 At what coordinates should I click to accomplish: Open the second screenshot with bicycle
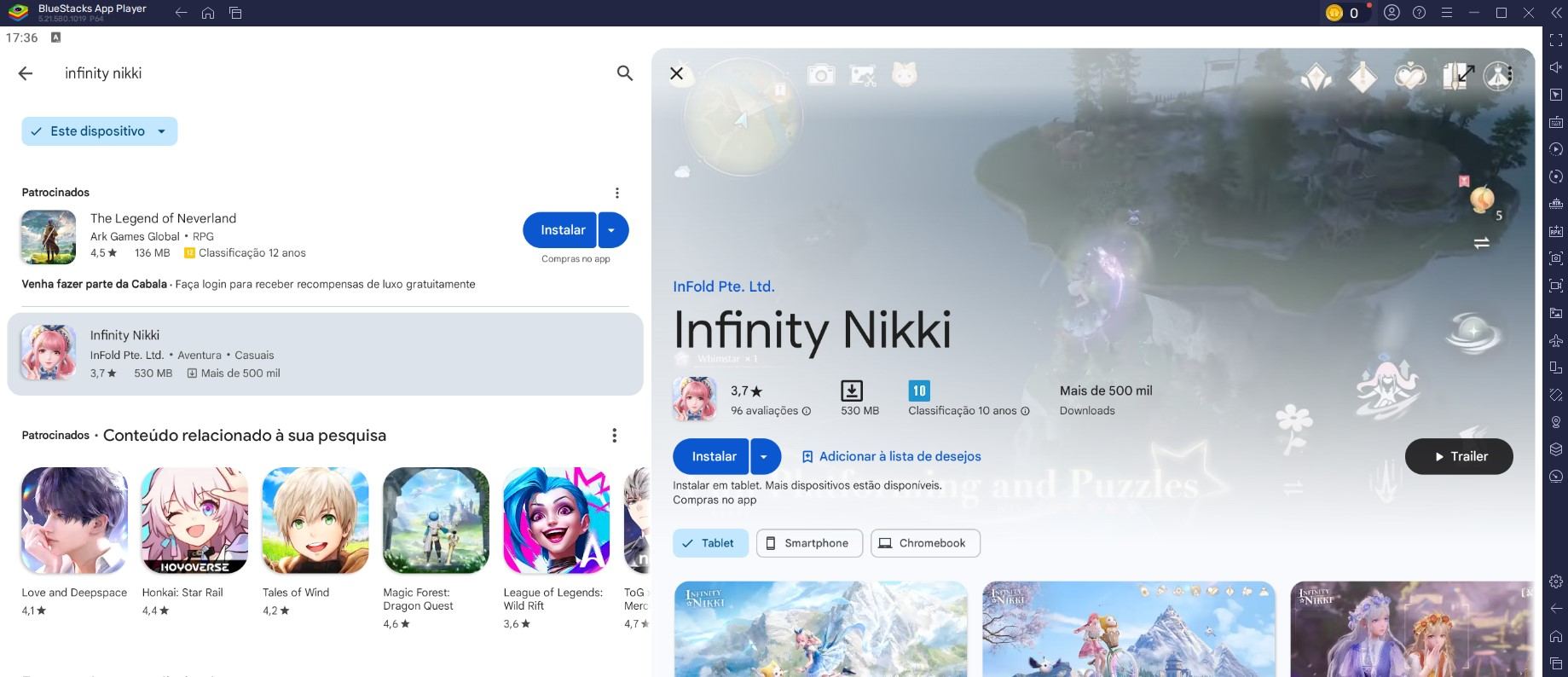pyautogui.click(x=1129, y=629)
